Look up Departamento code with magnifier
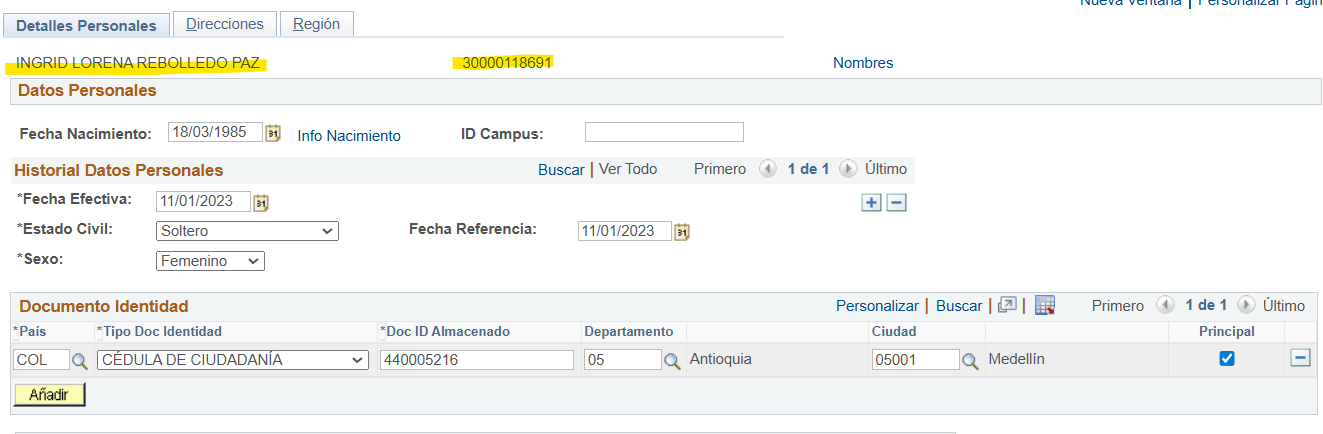Screen dimensions: 1323x434 pyautogui.click(x=673, y=360)
